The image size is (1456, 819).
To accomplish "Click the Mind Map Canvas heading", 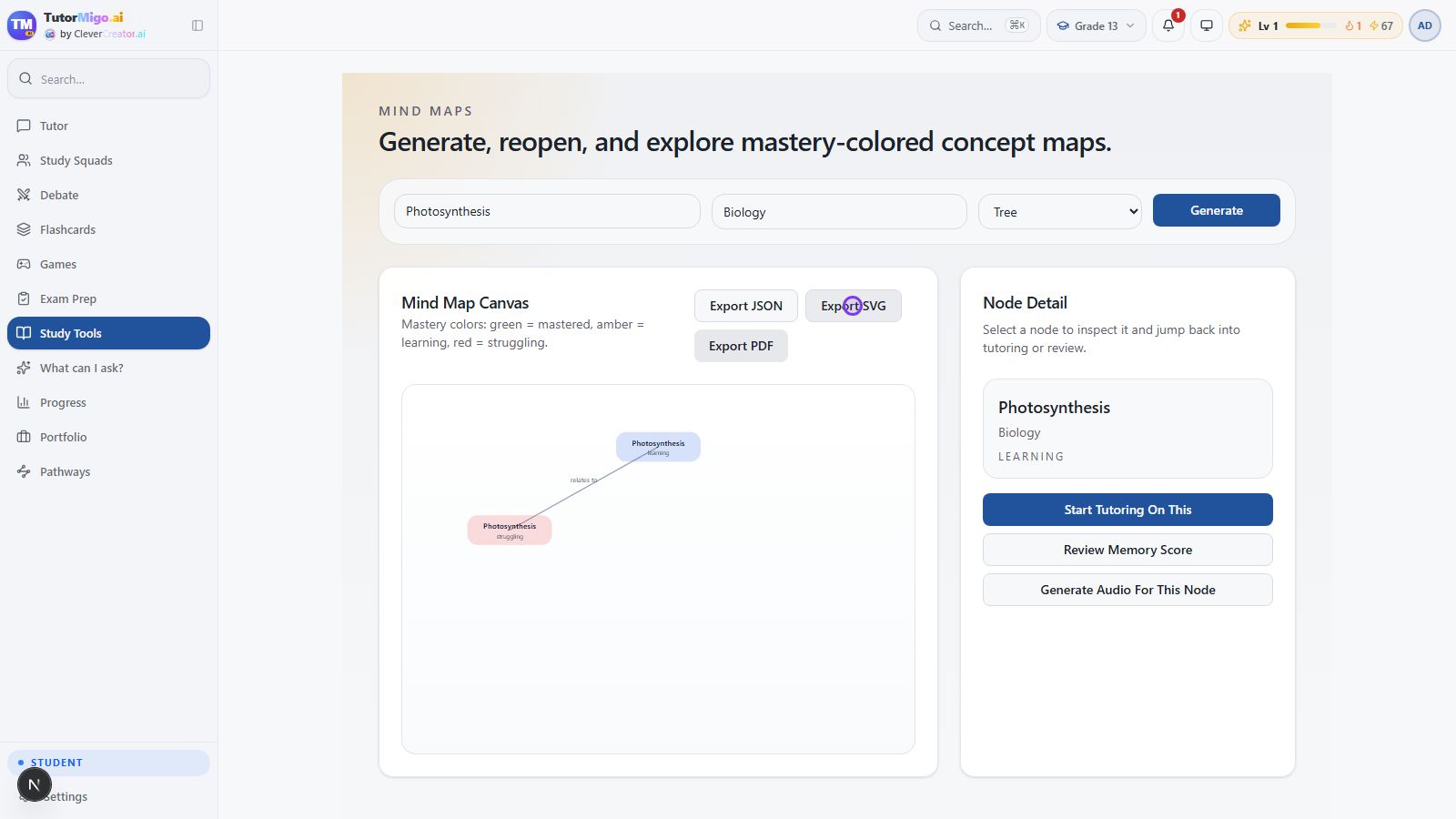I will coord(465,303).
